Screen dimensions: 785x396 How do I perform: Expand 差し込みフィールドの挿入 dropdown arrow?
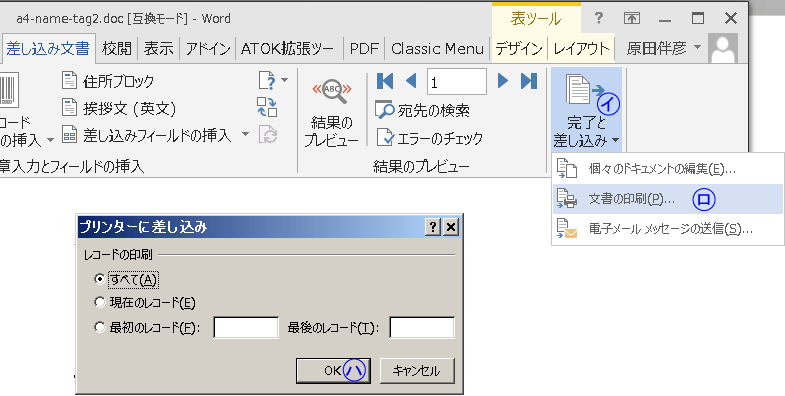[x=245, y=134]
